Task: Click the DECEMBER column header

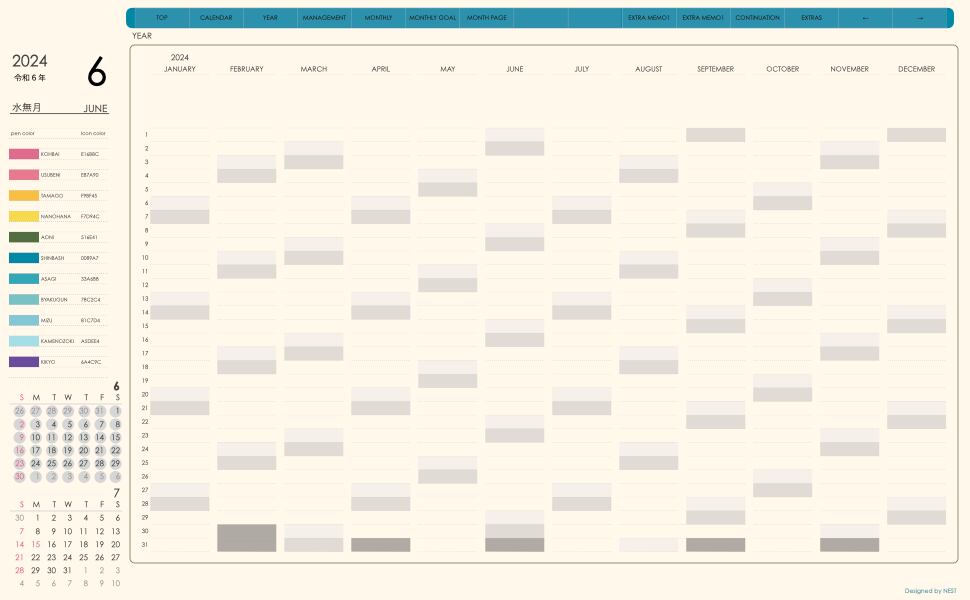Action: (x=916, y=69)
